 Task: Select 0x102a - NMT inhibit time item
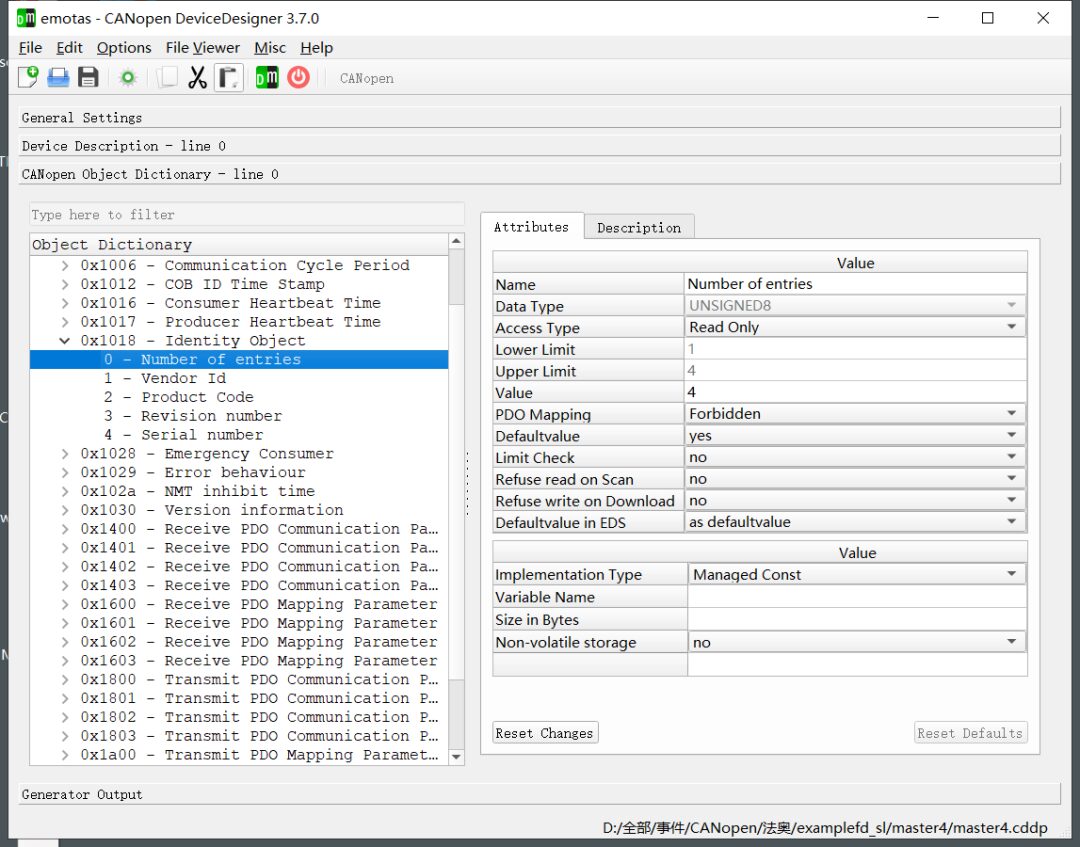coord(198,491)
